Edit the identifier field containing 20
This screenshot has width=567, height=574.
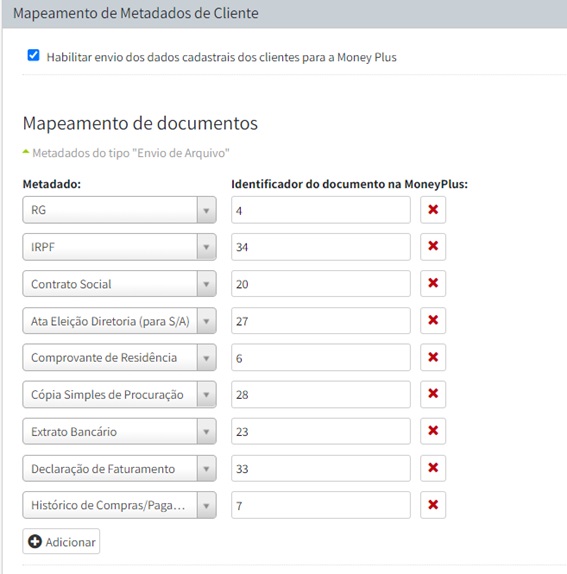(x=321, y=284)
